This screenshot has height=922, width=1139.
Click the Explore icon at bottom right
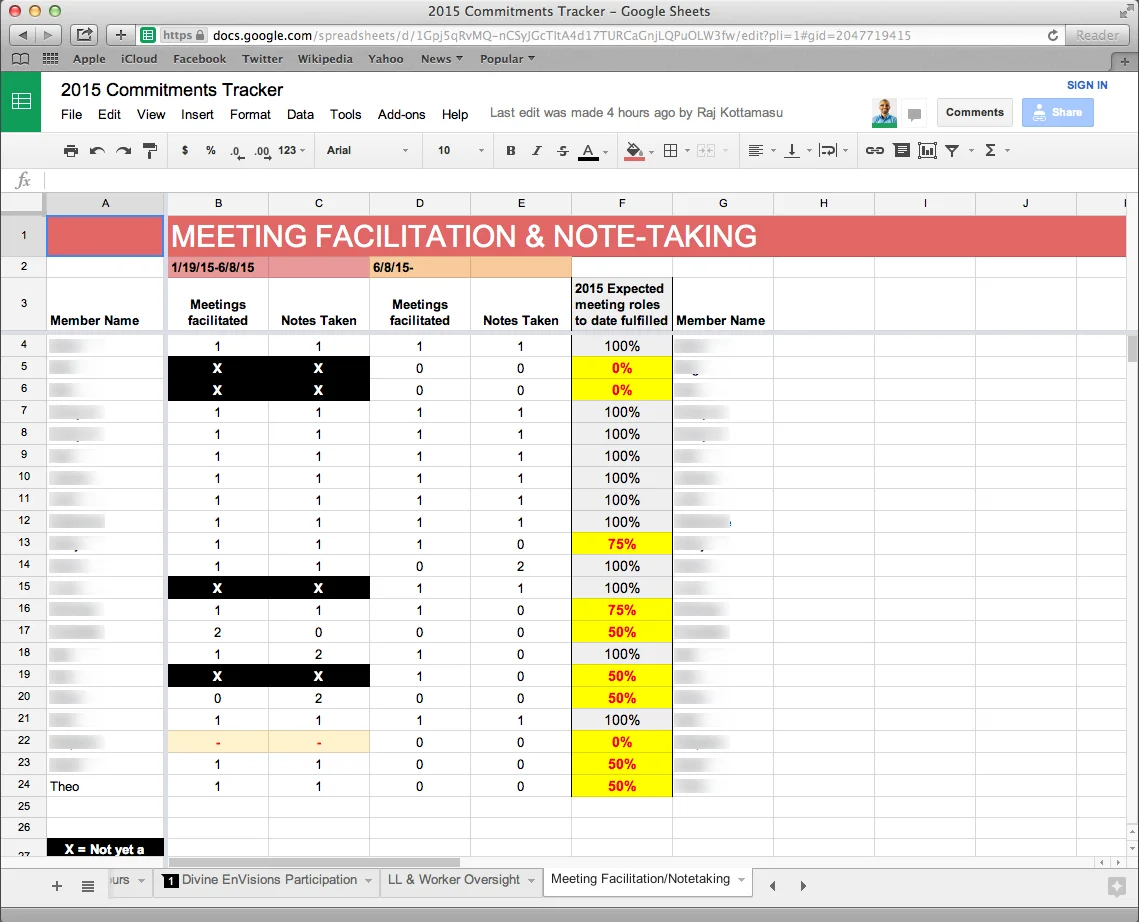coord(1116,886)
